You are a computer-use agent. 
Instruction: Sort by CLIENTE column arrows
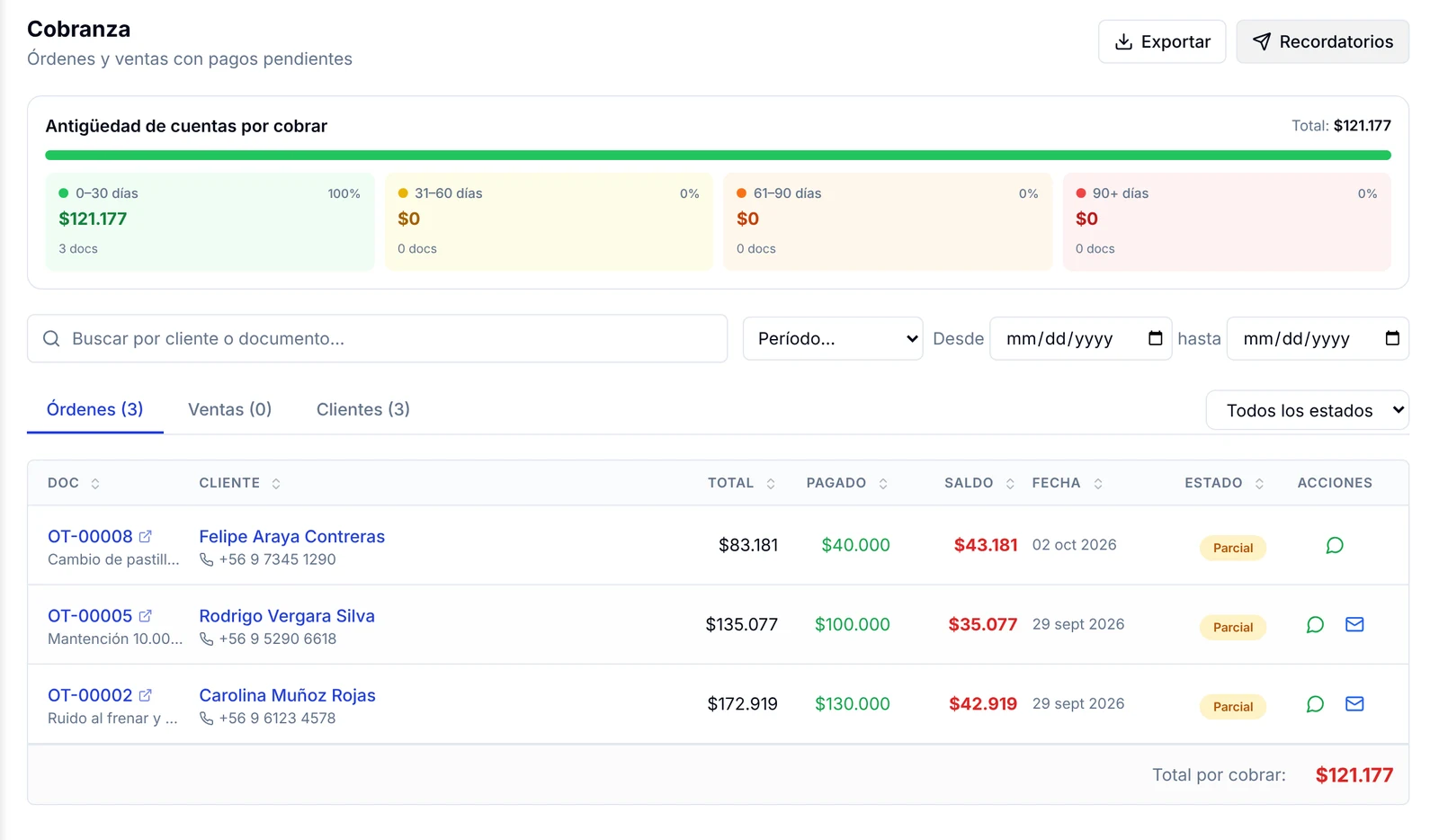click(276, 484)
